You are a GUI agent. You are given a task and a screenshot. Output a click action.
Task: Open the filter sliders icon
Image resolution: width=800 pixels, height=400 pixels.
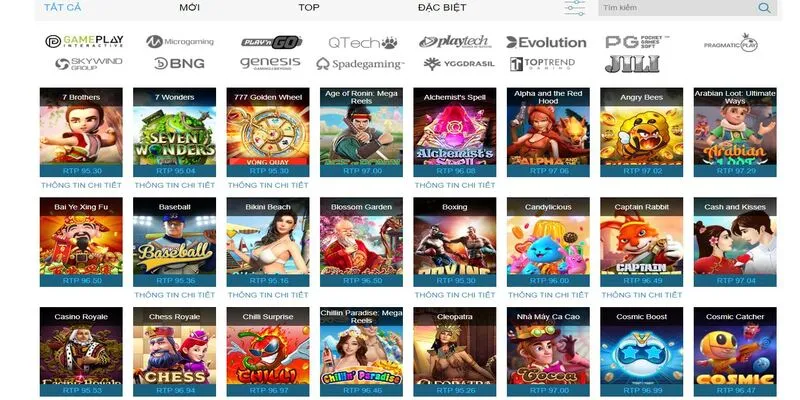point(575,8)
